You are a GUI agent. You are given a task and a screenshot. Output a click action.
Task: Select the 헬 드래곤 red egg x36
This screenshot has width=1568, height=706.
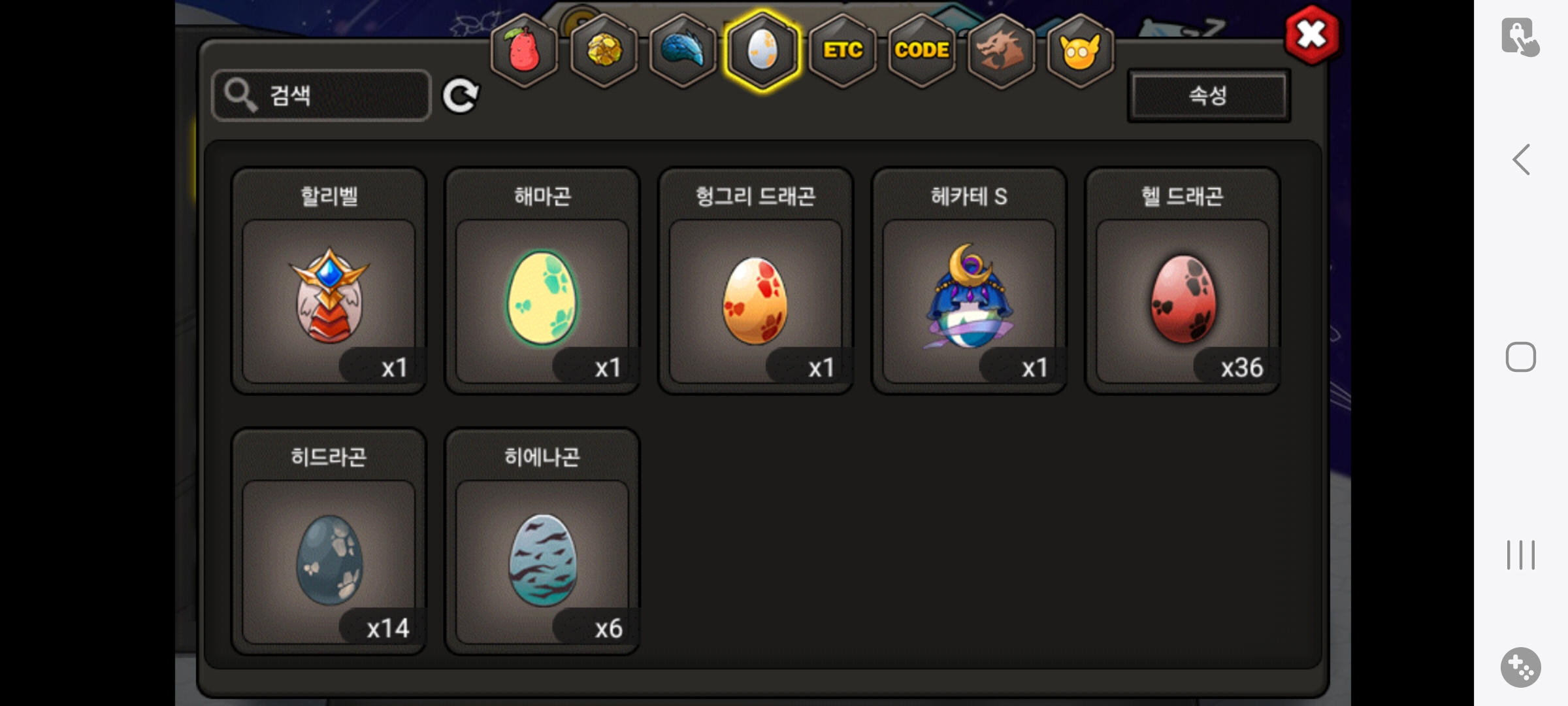[1183, 281]
